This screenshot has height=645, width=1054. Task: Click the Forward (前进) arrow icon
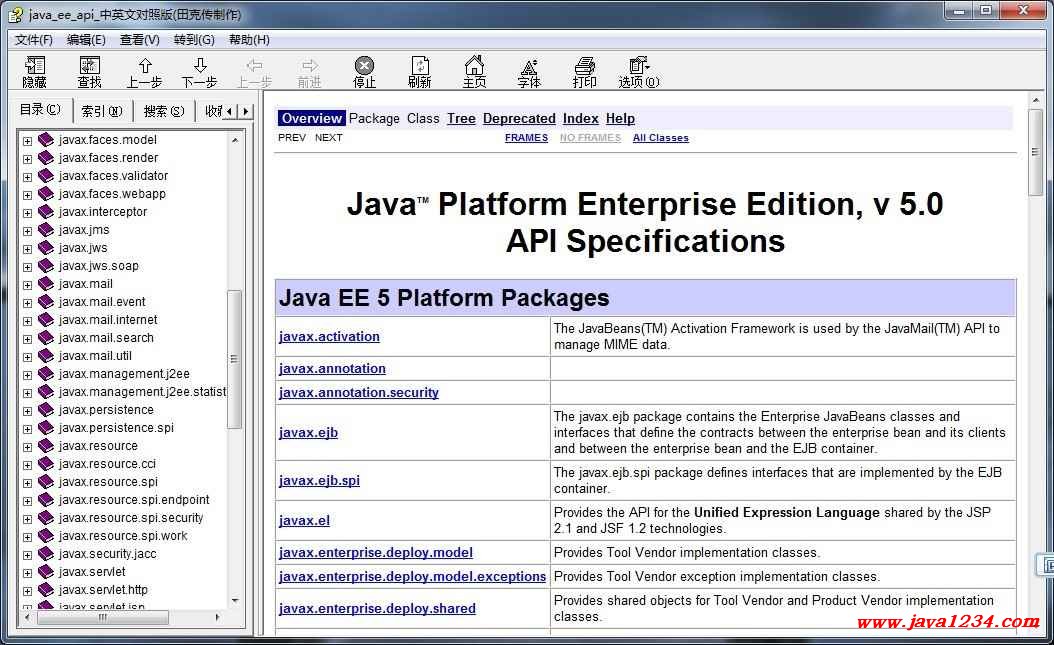pos(309,72)
